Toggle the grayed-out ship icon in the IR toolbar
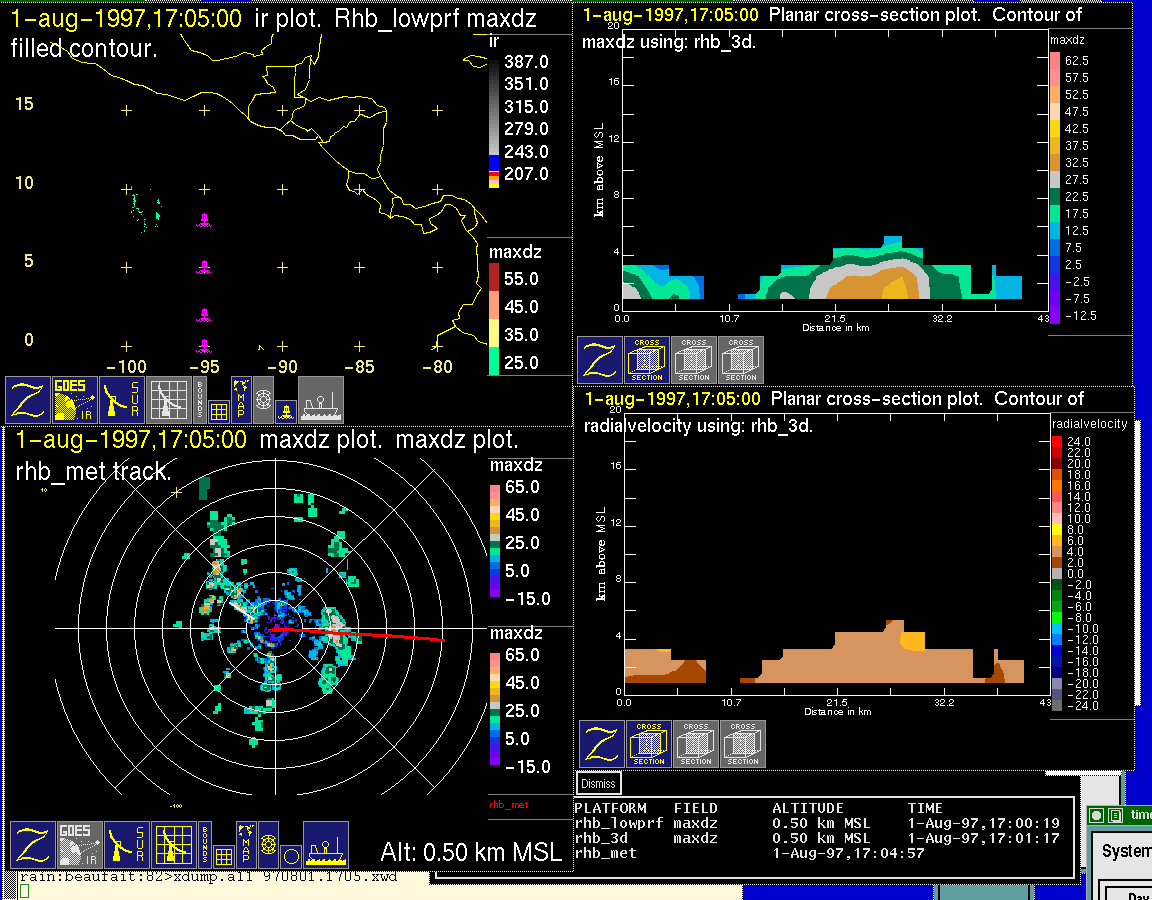Screen dimensions: 1152x900 pos(321,400)
